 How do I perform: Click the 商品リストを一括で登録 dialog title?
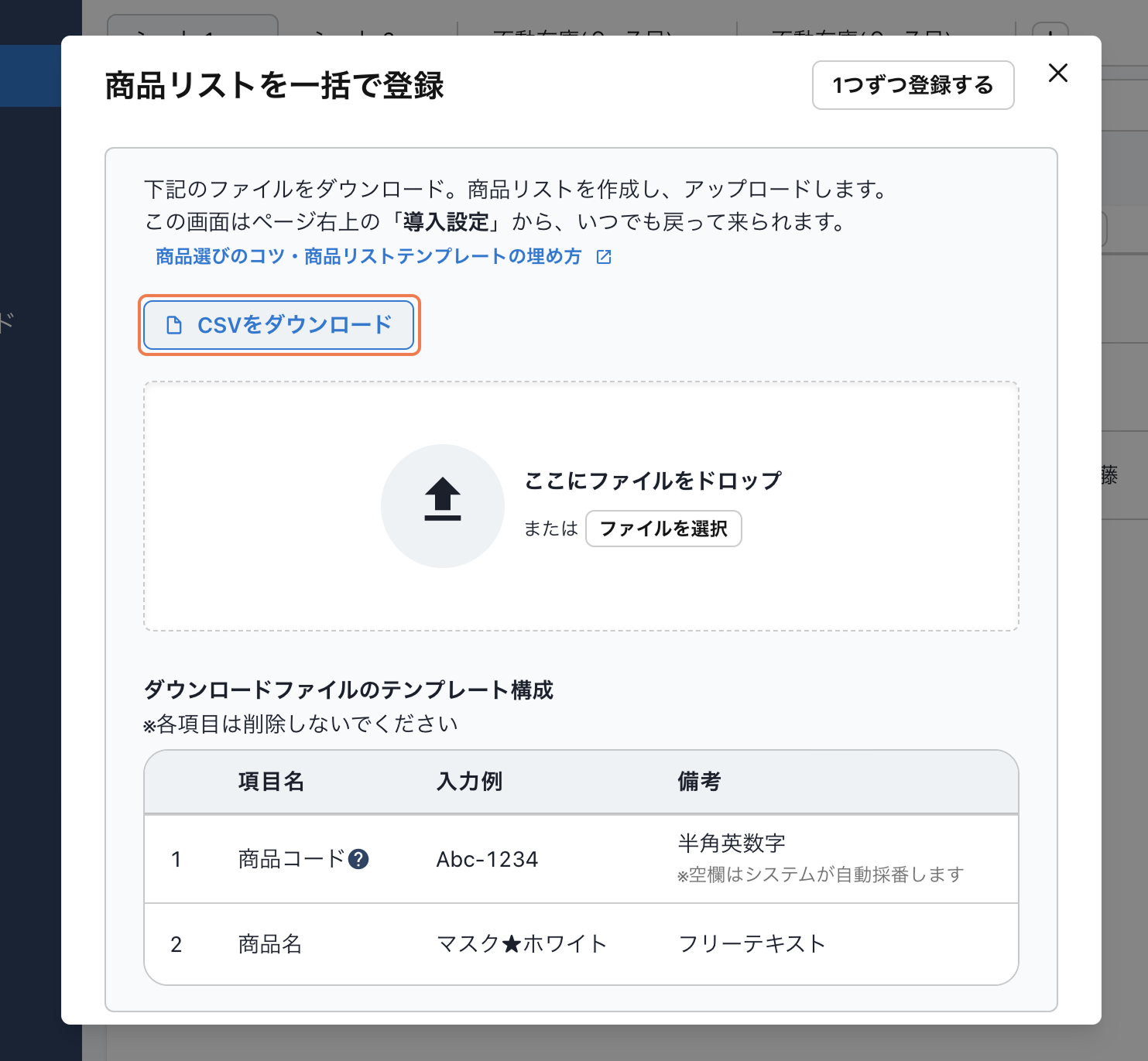(x=274, y=86)
